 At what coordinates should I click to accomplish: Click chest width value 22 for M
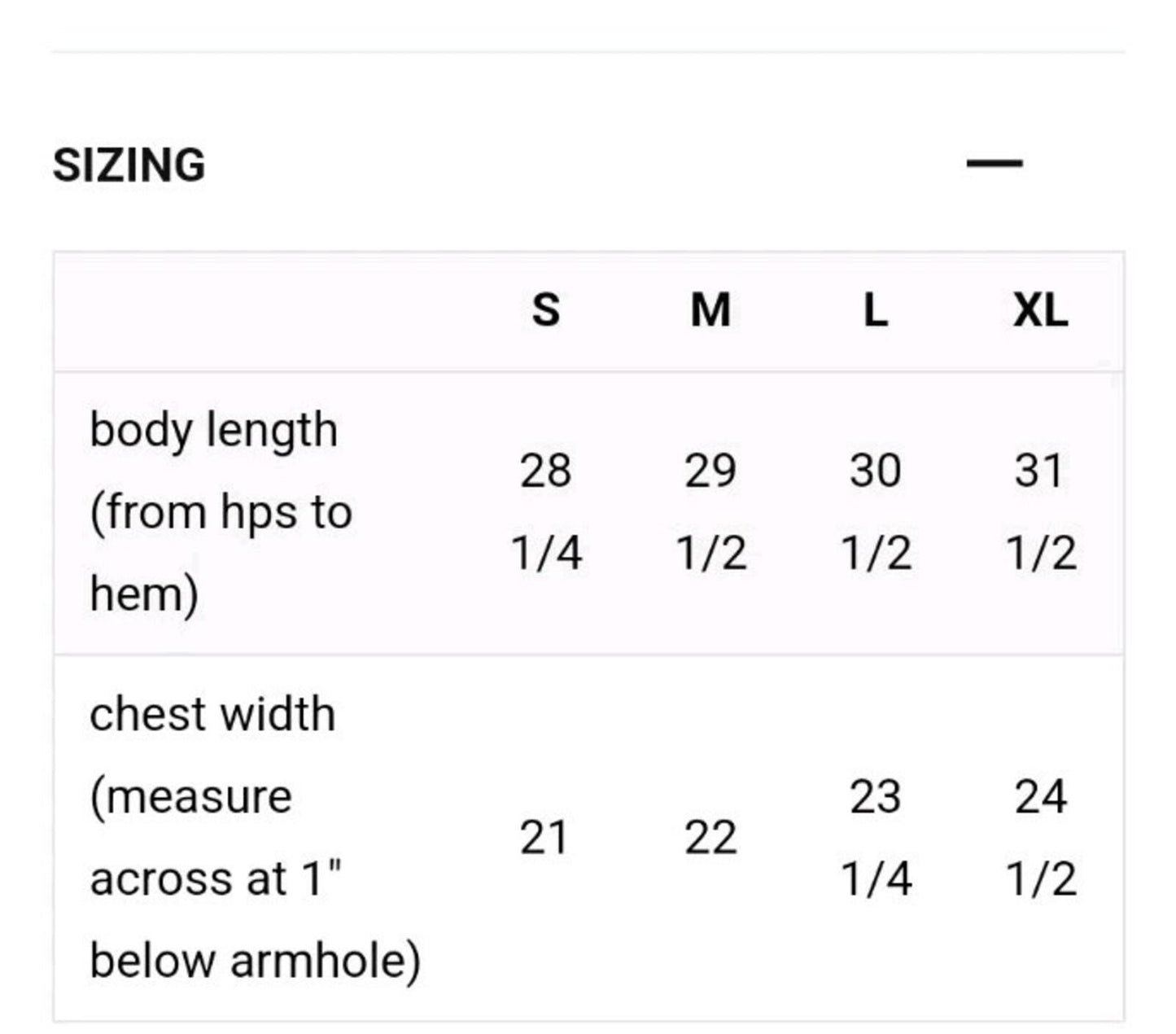710,838
